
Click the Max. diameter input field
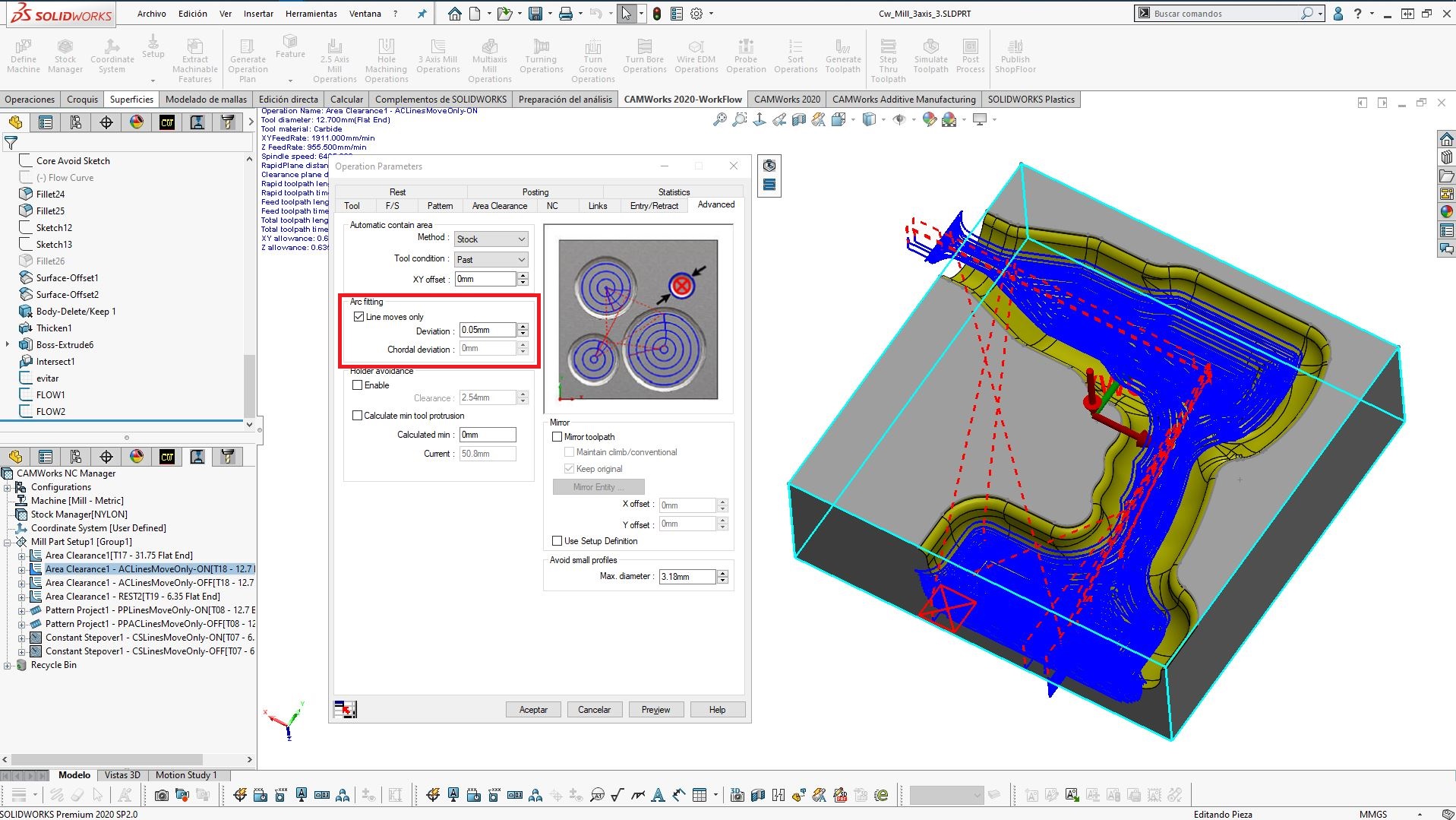(687, 577)
